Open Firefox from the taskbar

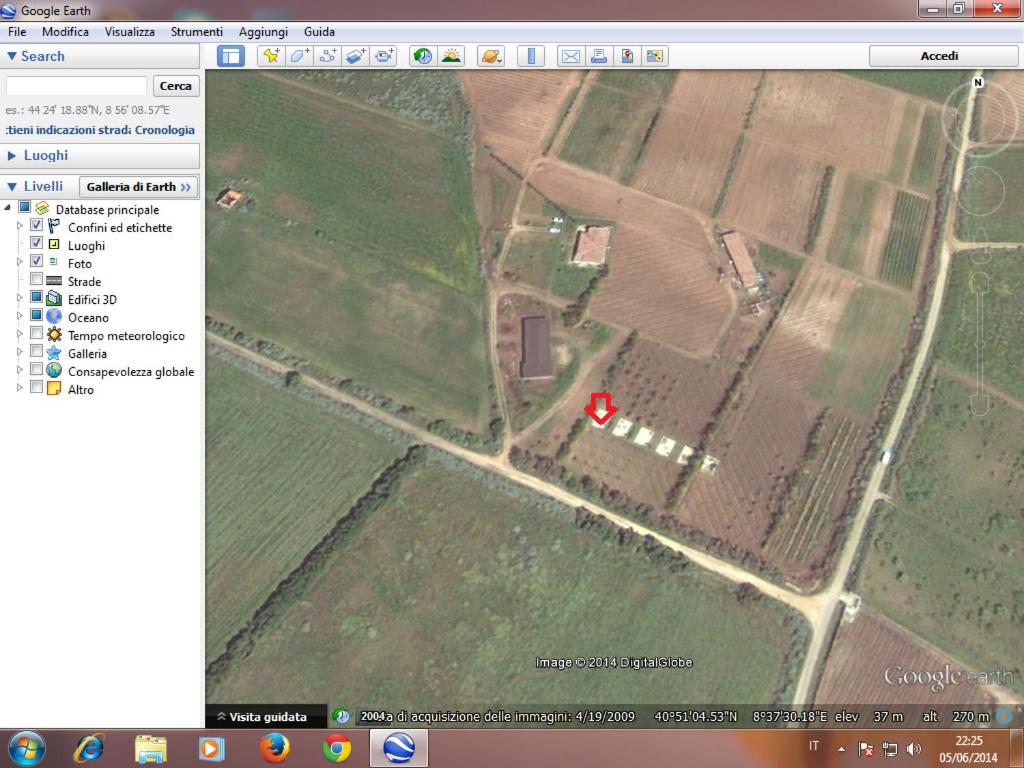[x=275, y=748]
